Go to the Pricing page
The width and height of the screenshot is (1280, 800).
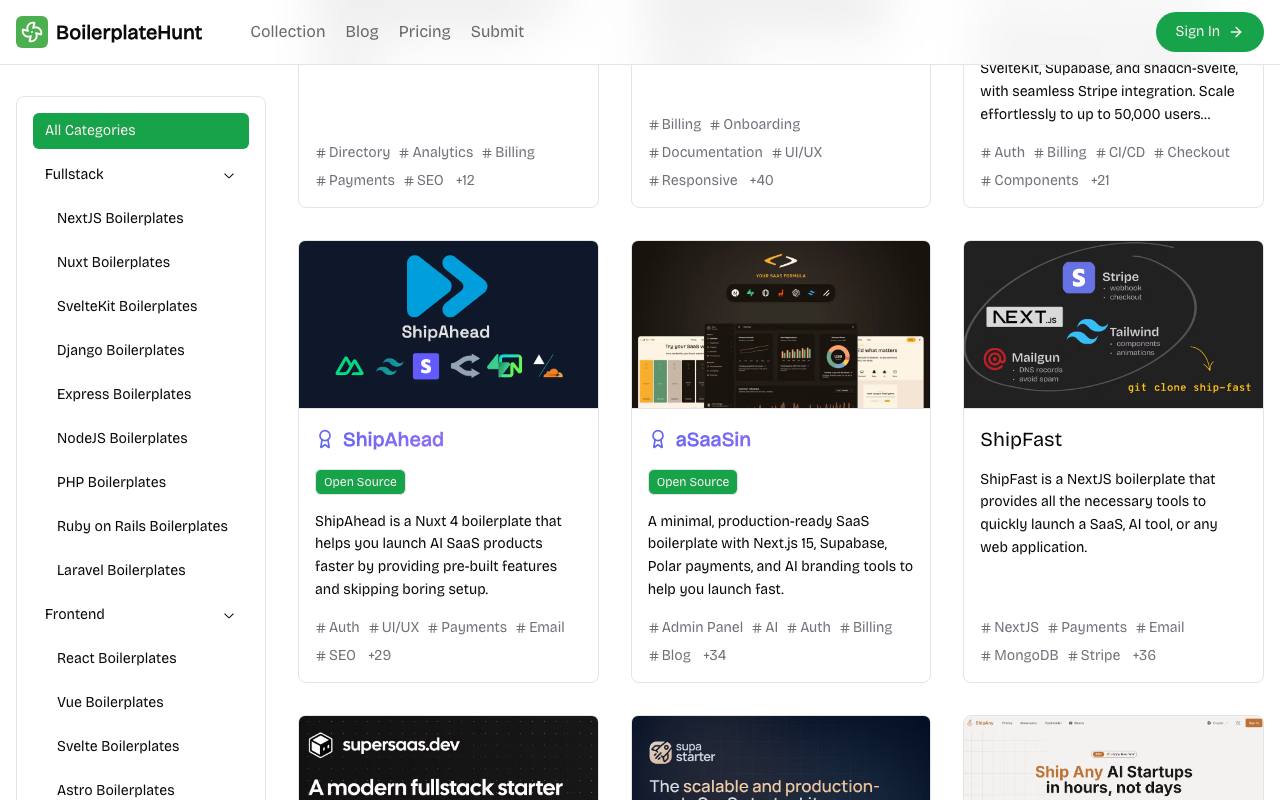point(425,32)
